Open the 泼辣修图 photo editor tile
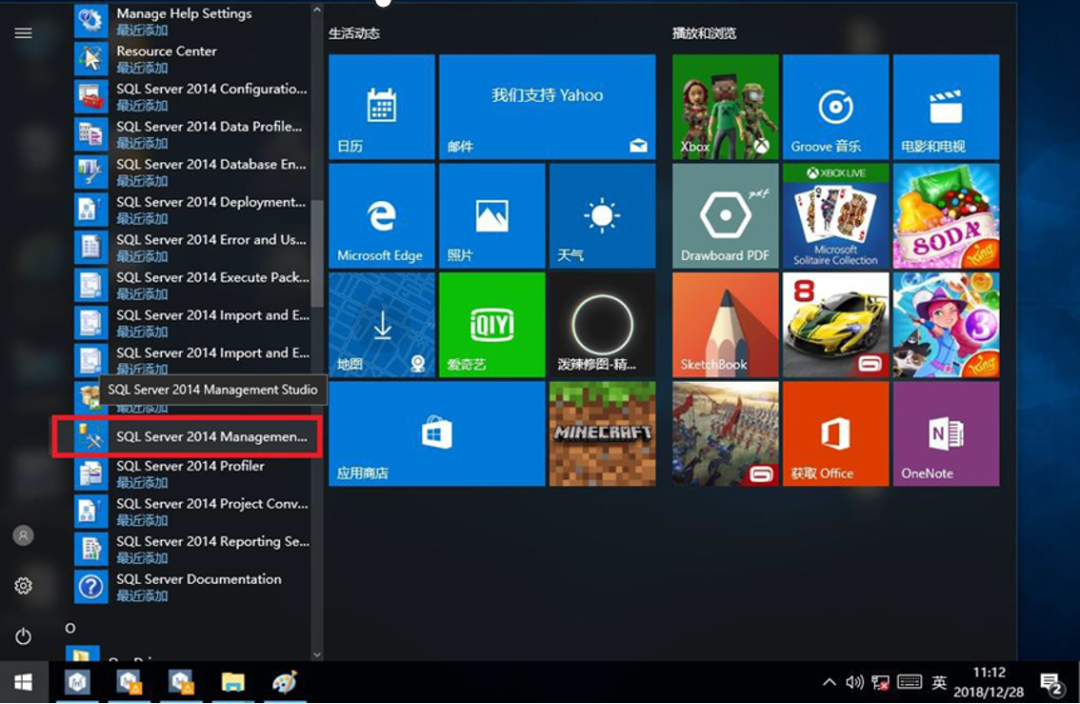 602,325
